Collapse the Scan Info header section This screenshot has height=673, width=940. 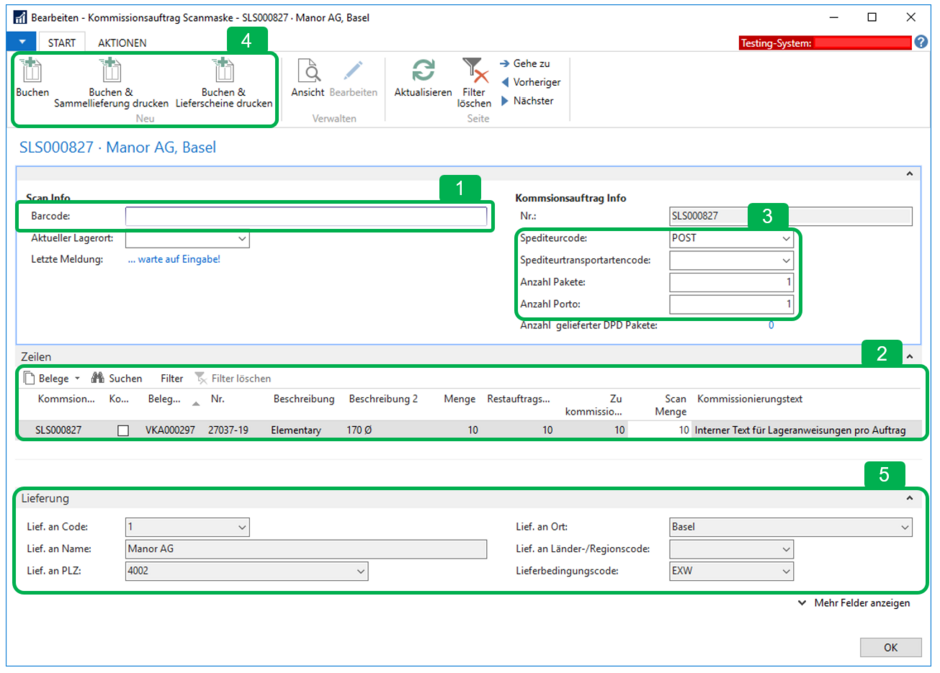(x=909, y=174)
